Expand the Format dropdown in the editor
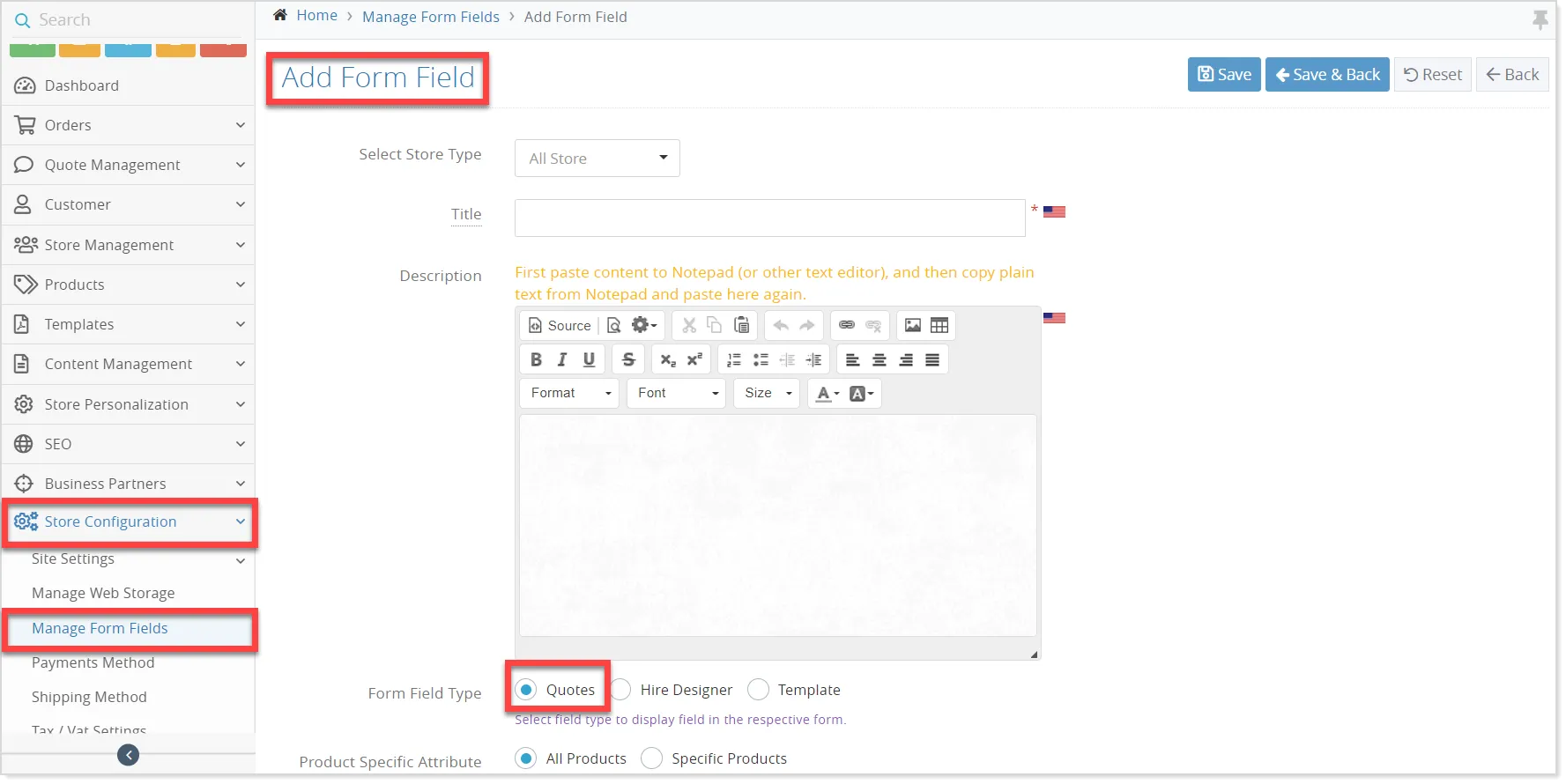1566x784 pixels. (x=569, y=393)
